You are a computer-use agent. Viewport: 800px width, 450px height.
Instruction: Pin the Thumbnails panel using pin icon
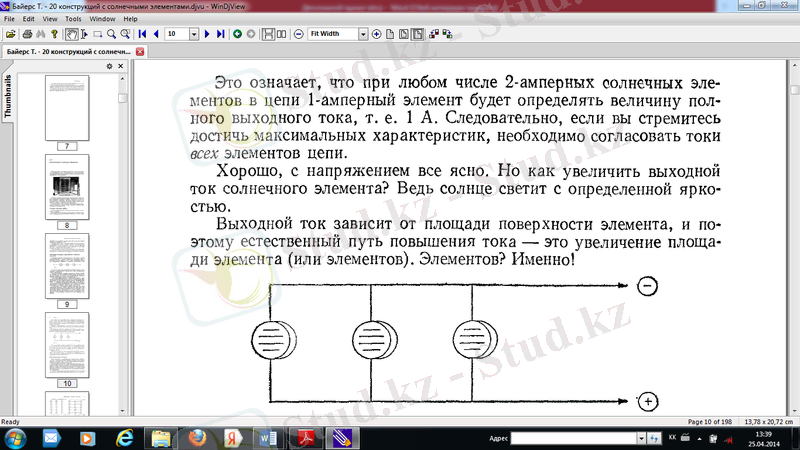(109, 66)
